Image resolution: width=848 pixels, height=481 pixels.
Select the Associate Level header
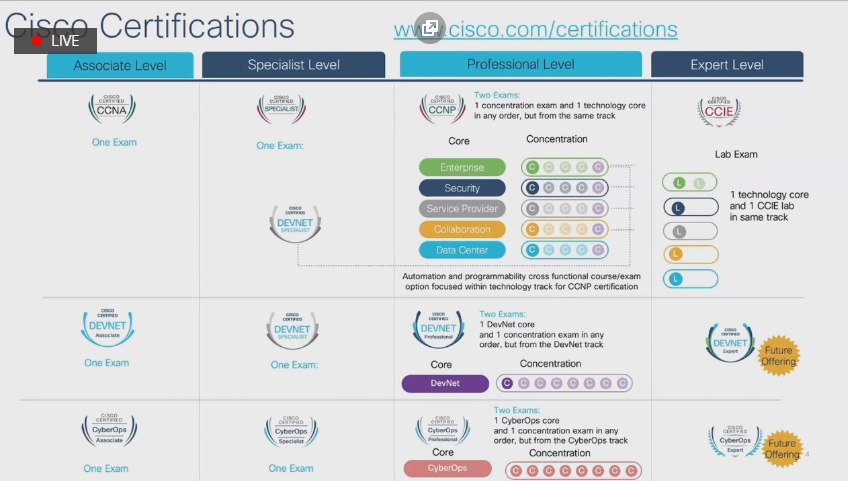click(x=120, y=65)
